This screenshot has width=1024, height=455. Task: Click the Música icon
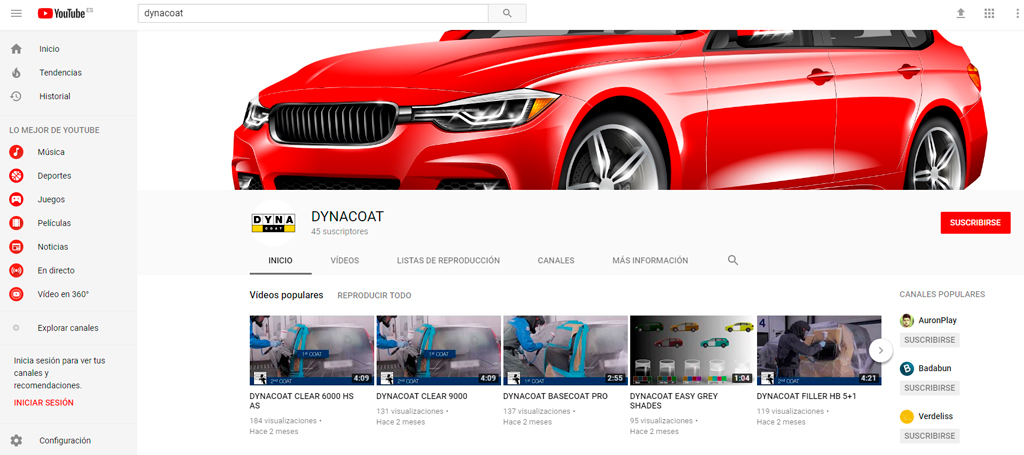coord(16,152)
